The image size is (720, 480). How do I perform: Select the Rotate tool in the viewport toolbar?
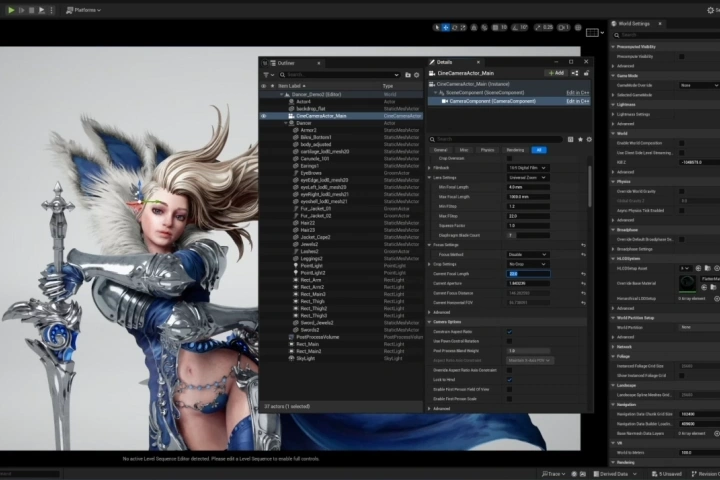[x=454, y=28]
